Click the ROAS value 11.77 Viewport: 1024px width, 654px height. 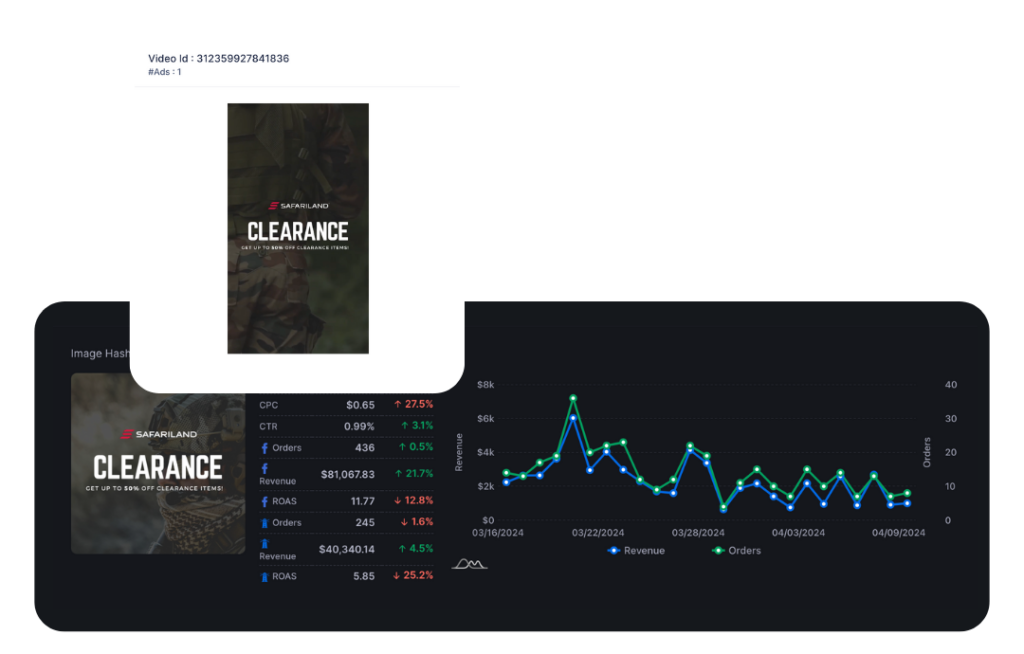coord(362,501)
